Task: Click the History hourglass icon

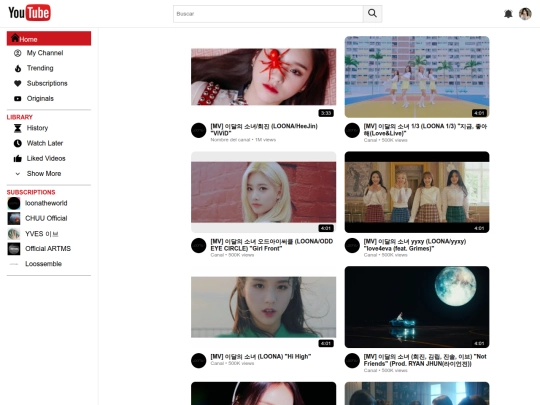Action: tap(18, 128)
